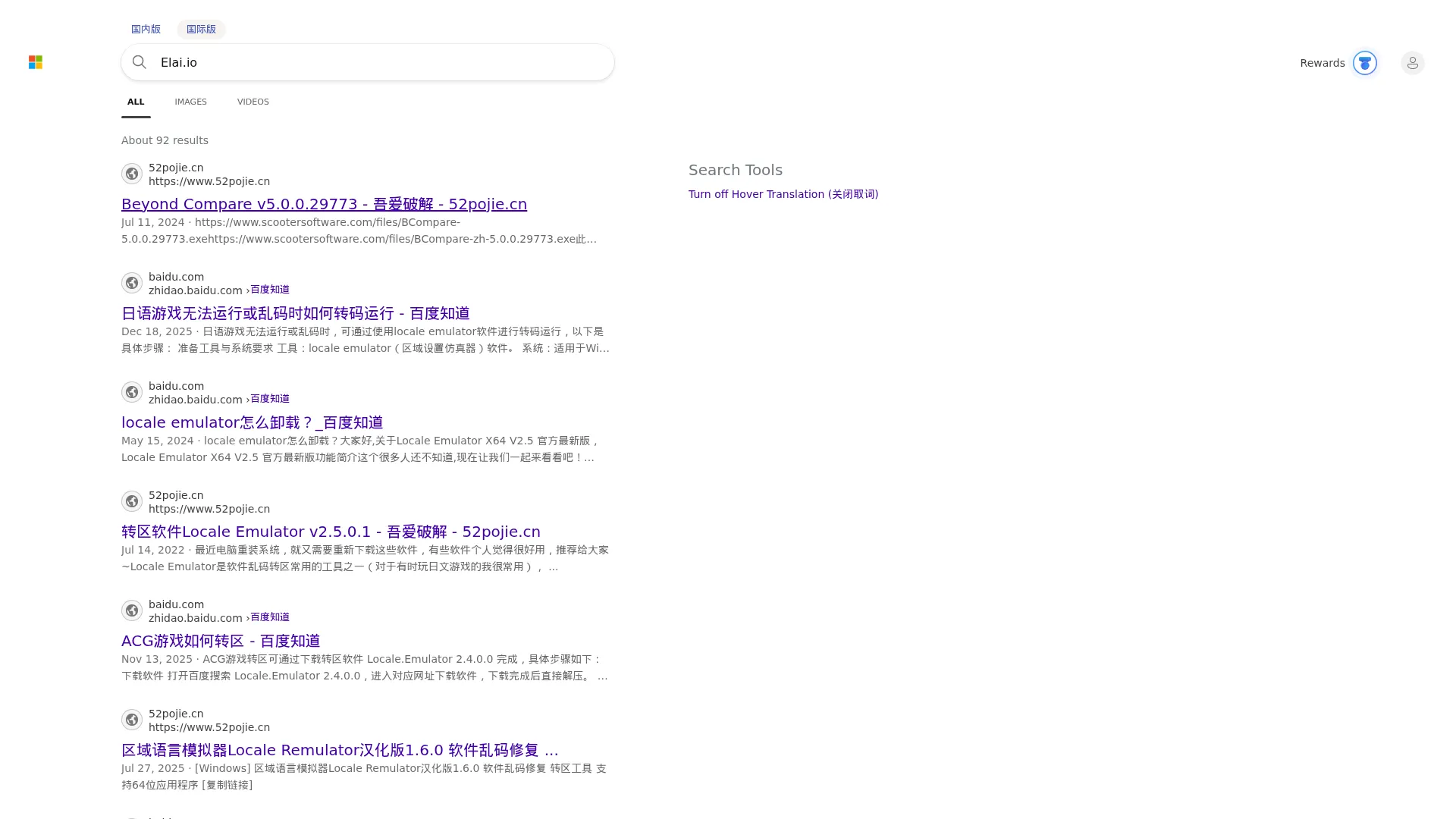Screen dimensions: 1456x819
Task: Click baidu.com site name above 日语游戏 result
Action: click(176, 277)
